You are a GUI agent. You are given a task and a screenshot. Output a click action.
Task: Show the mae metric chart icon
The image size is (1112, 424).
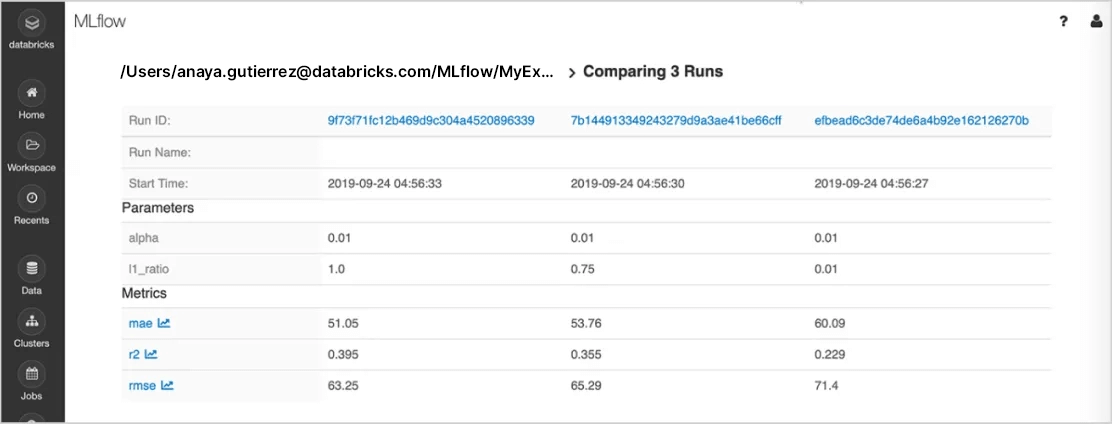coord(164,323)
